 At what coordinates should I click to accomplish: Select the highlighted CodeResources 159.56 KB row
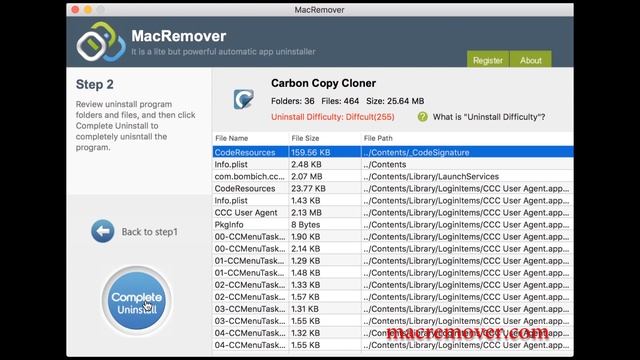pyautogui.click(x=393, y=152)
